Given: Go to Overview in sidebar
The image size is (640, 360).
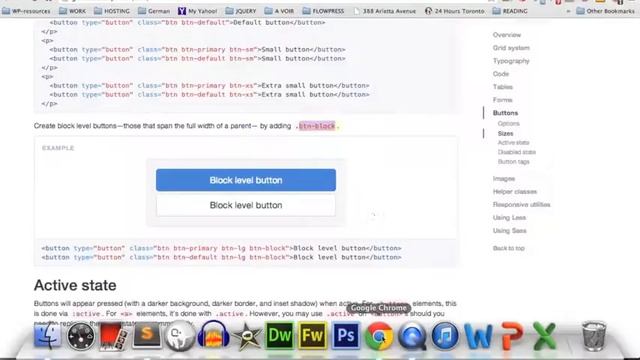Looking at the screenshot, I should 507,35.
